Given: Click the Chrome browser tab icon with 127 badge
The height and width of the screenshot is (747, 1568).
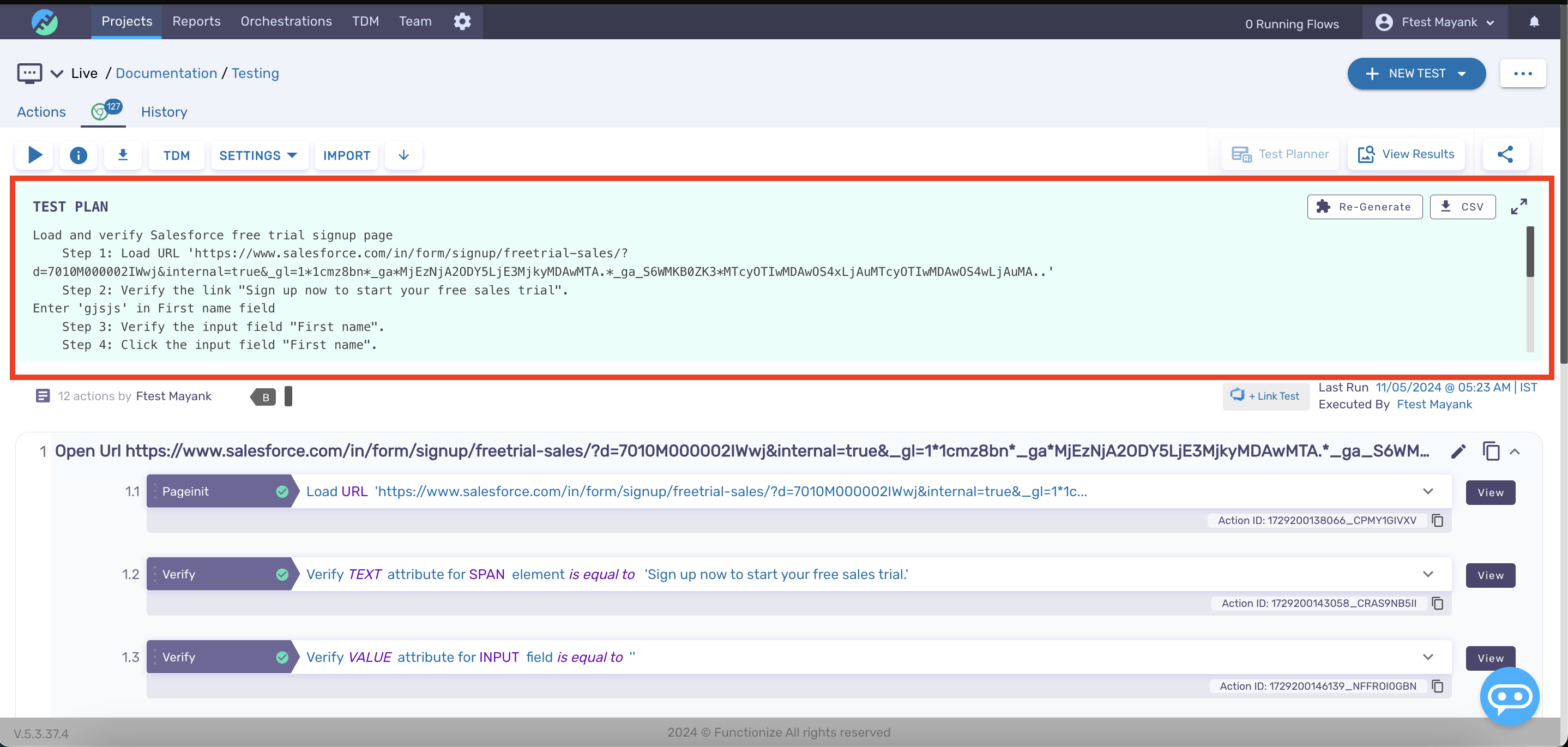Looking at the screenshot, I should (x=104, y=111).
